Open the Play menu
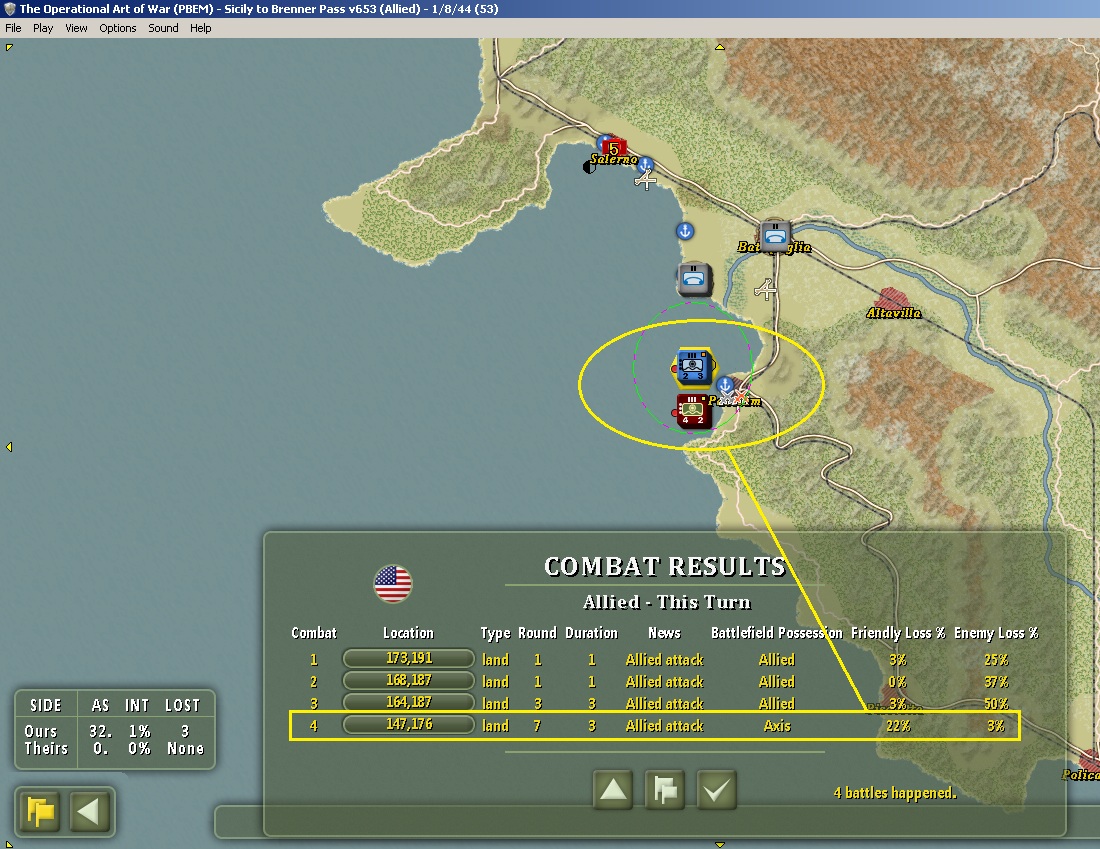Viewport: 1100px width, 849px height. pos(43,28)
